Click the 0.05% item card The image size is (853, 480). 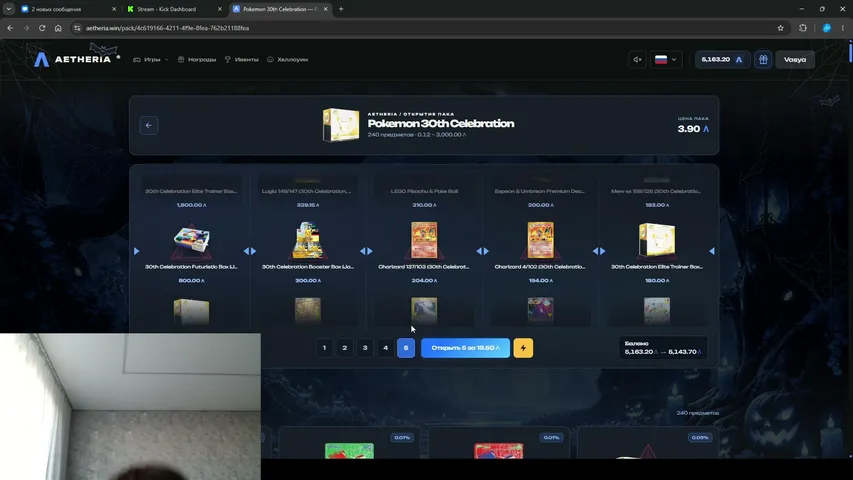648,442
